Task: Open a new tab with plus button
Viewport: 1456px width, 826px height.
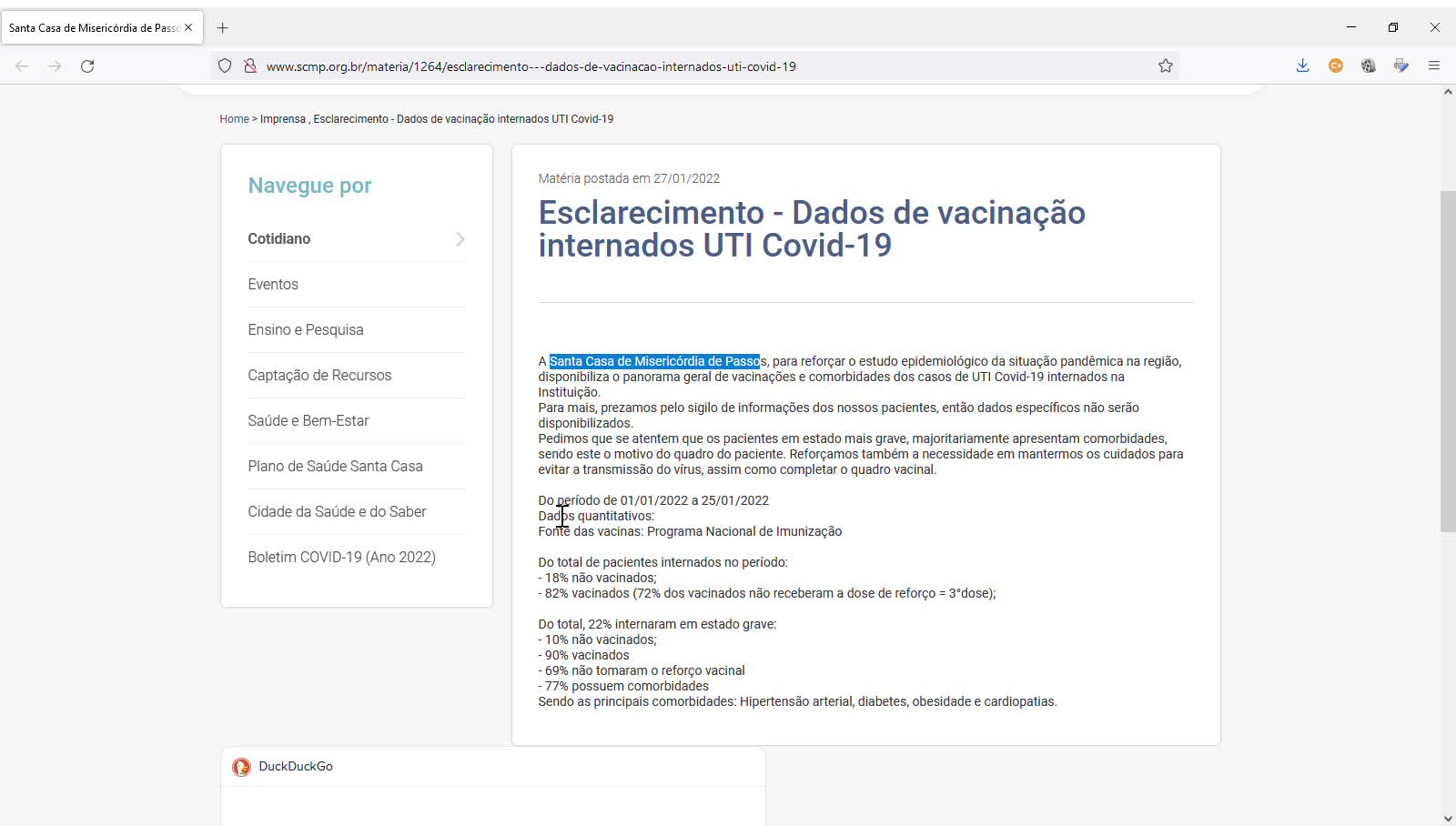Action: [222, 27]
